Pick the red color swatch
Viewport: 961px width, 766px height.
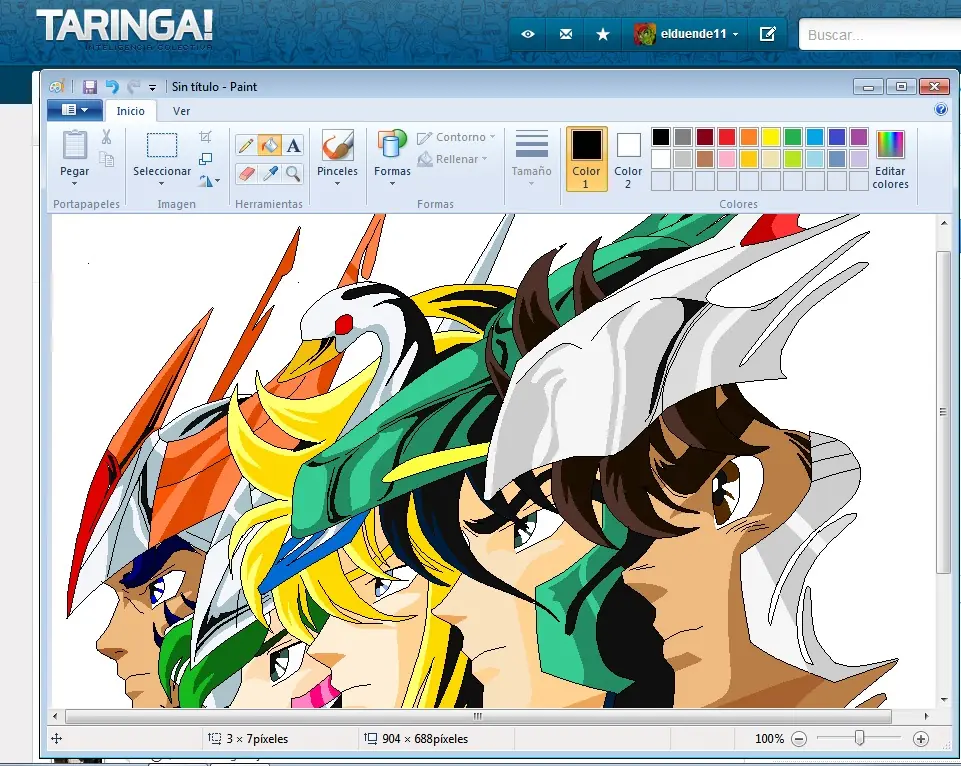[727, 137]
